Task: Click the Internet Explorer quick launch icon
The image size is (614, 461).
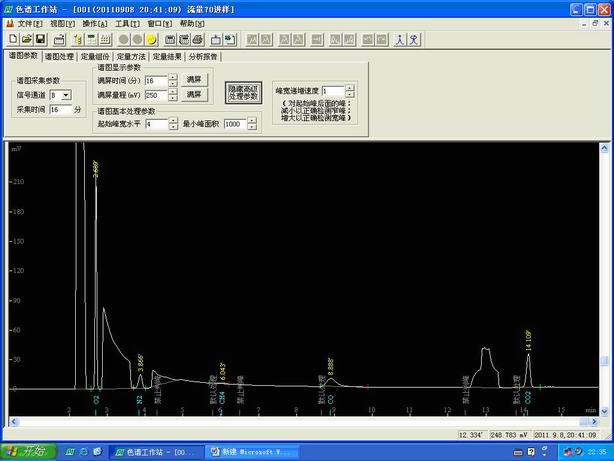Action: (84, 452)
